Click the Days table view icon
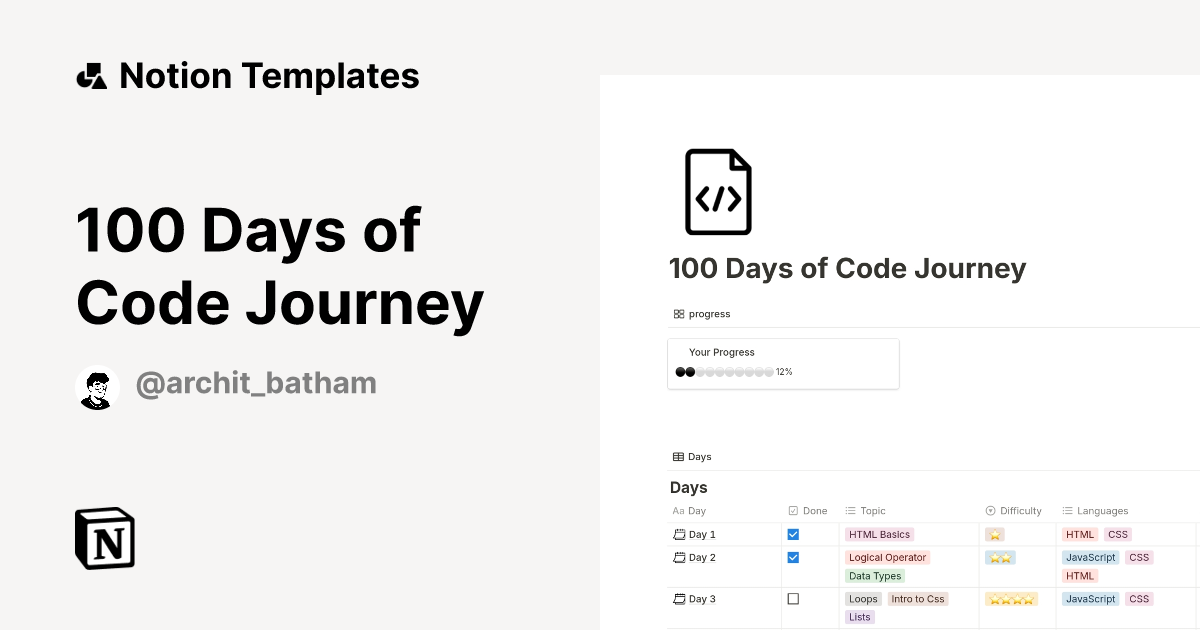Viewport: 1200px width, 630px height. pos(679,456)
